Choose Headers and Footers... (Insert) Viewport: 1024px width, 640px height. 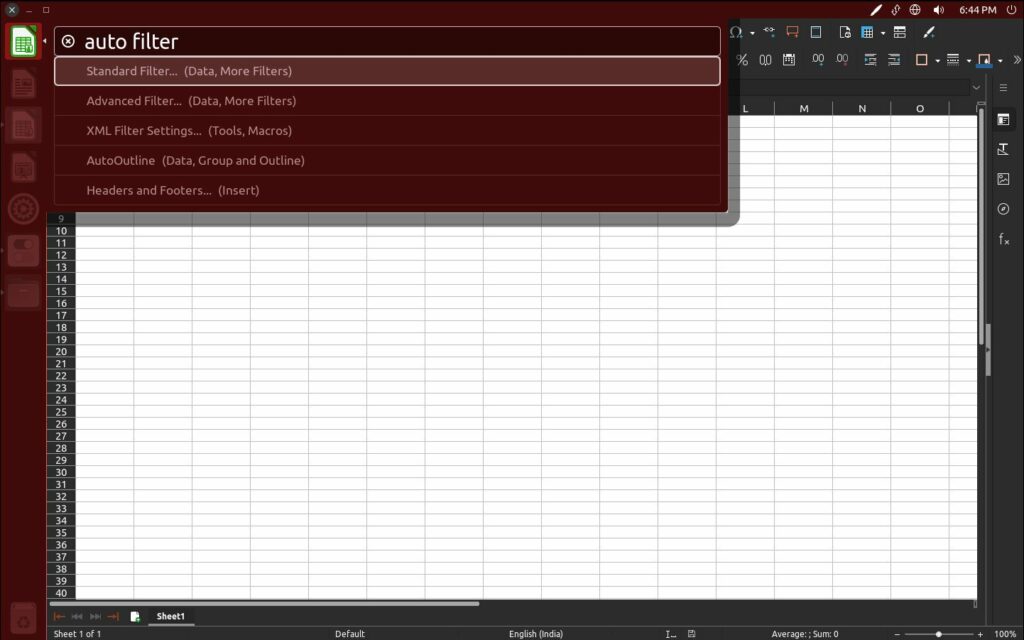point(387,191)
